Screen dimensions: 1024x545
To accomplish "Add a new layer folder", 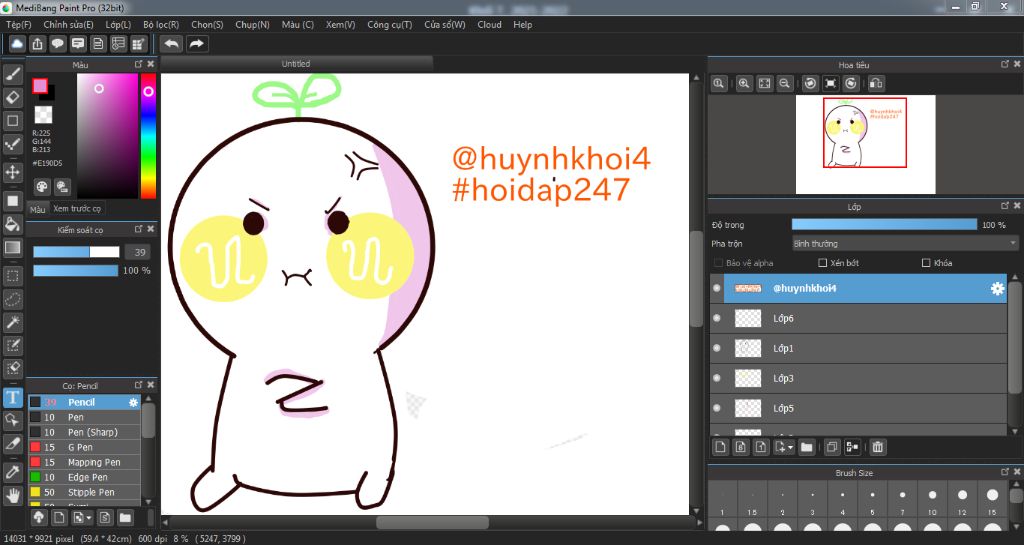I will point(807,447).
